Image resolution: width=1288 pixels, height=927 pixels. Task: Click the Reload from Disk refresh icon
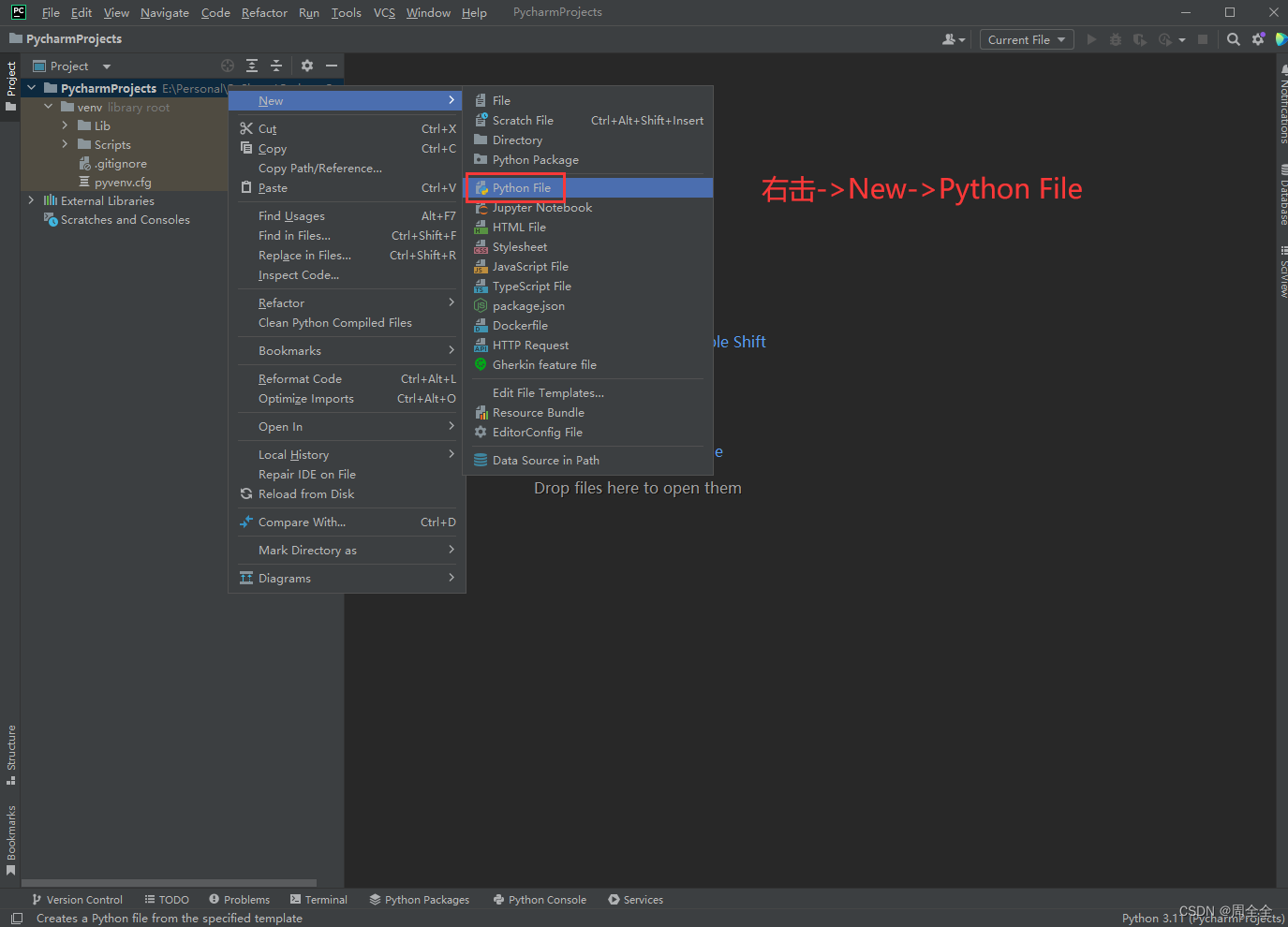[246, 494]
